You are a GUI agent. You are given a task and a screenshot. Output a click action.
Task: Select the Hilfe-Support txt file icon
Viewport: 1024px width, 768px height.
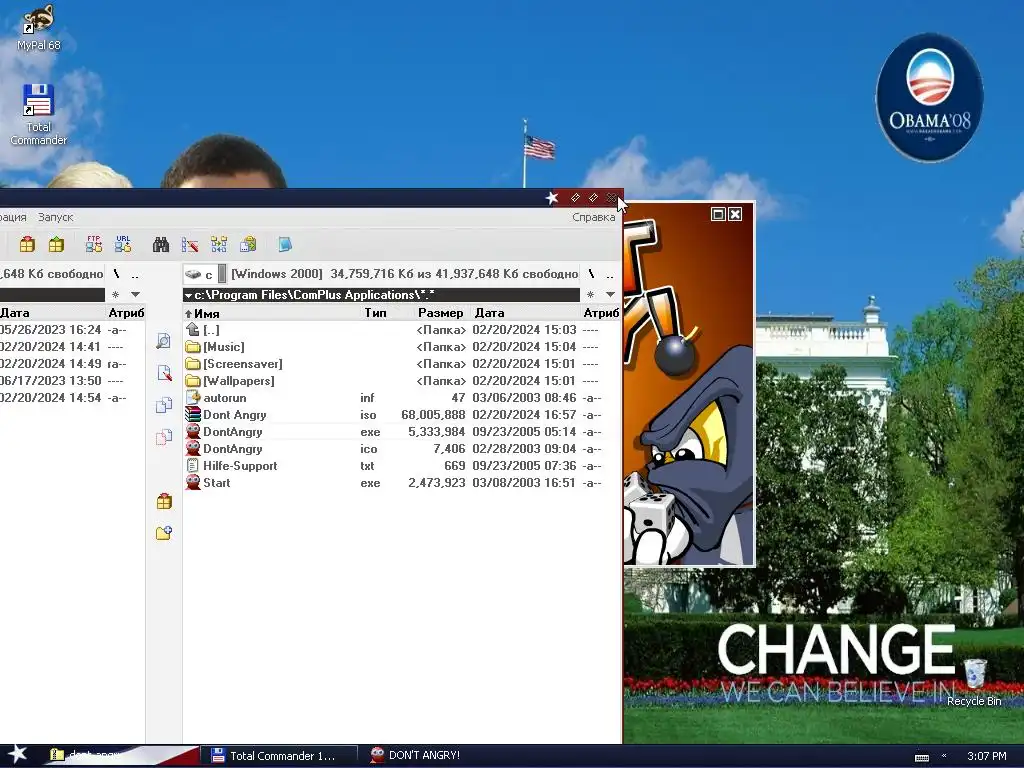(x=193, y=466)
